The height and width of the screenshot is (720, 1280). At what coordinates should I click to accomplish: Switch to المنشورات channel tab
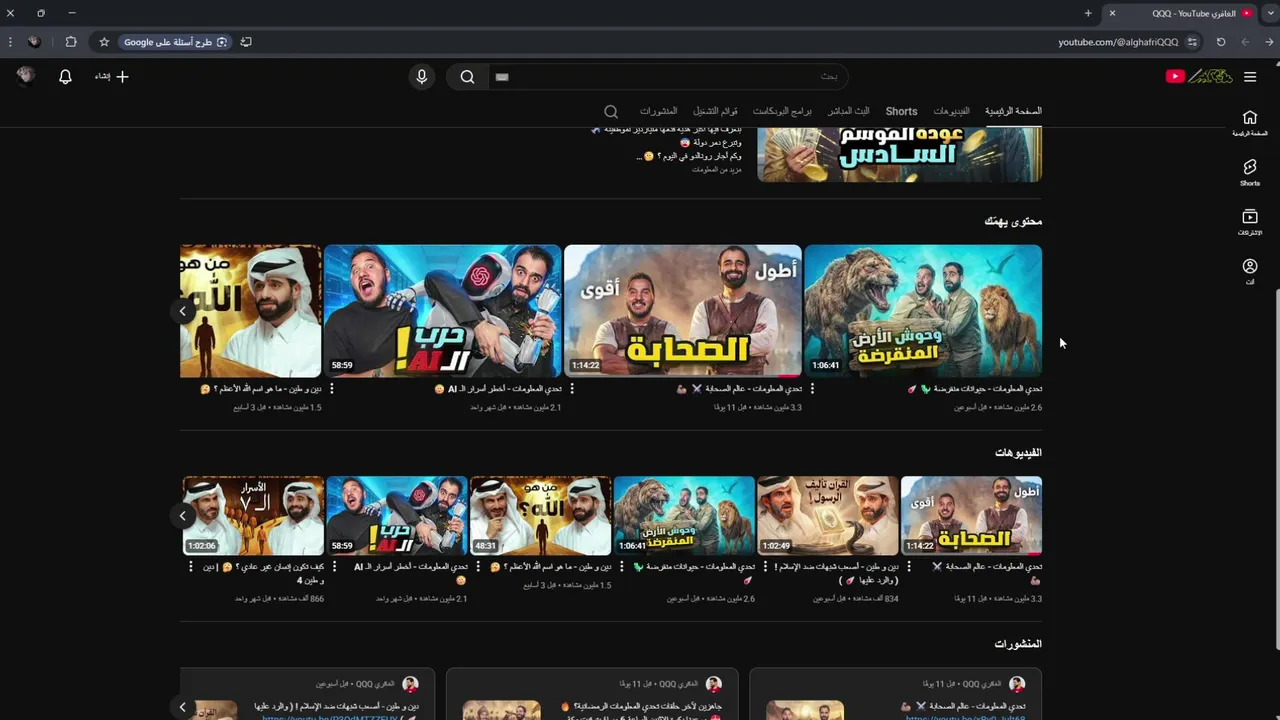tap(658, 111)
